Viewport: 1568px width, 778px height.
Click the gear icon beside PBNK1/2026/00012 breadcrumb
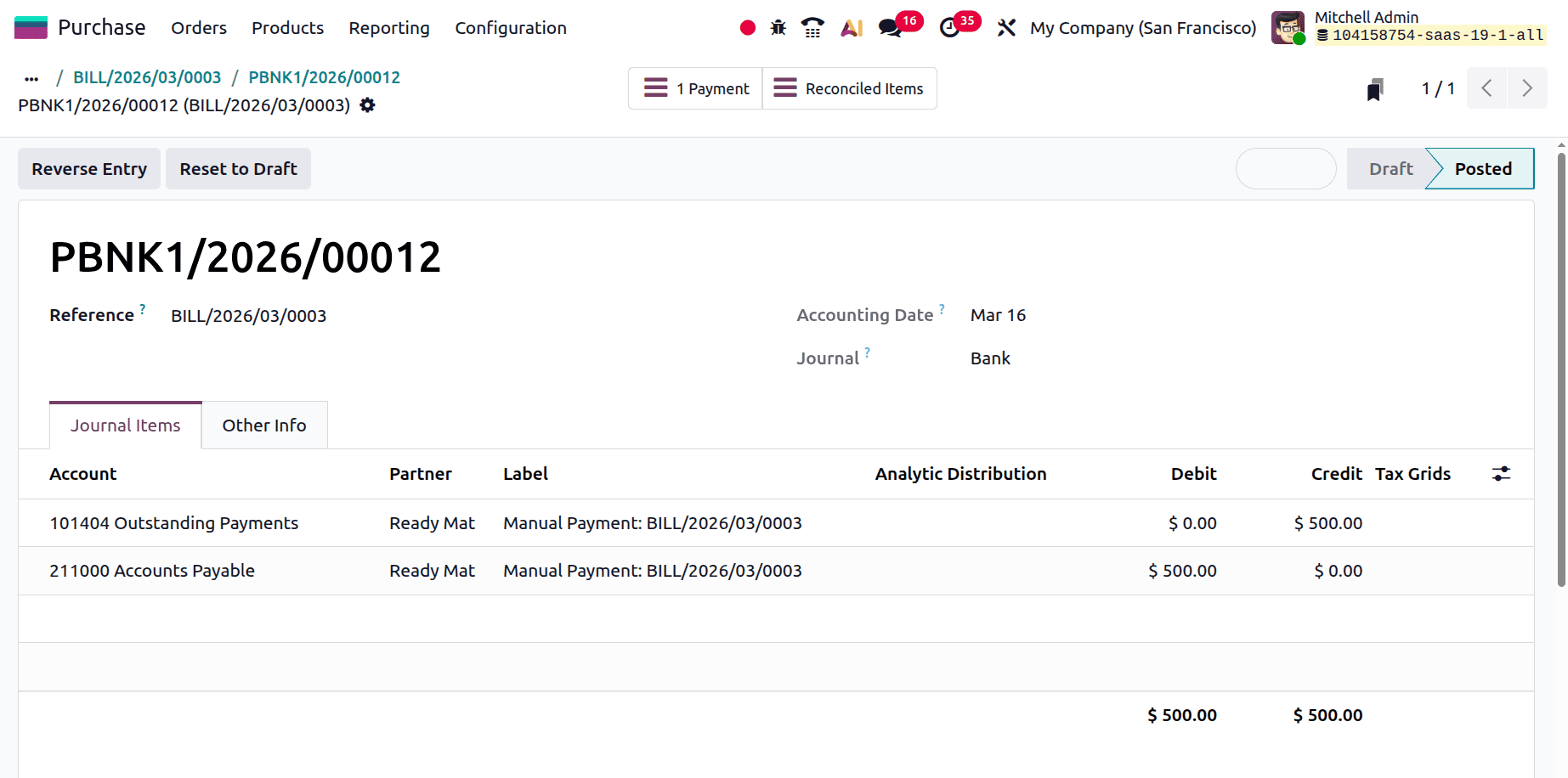pyautogui.click(x=367, y=105)
